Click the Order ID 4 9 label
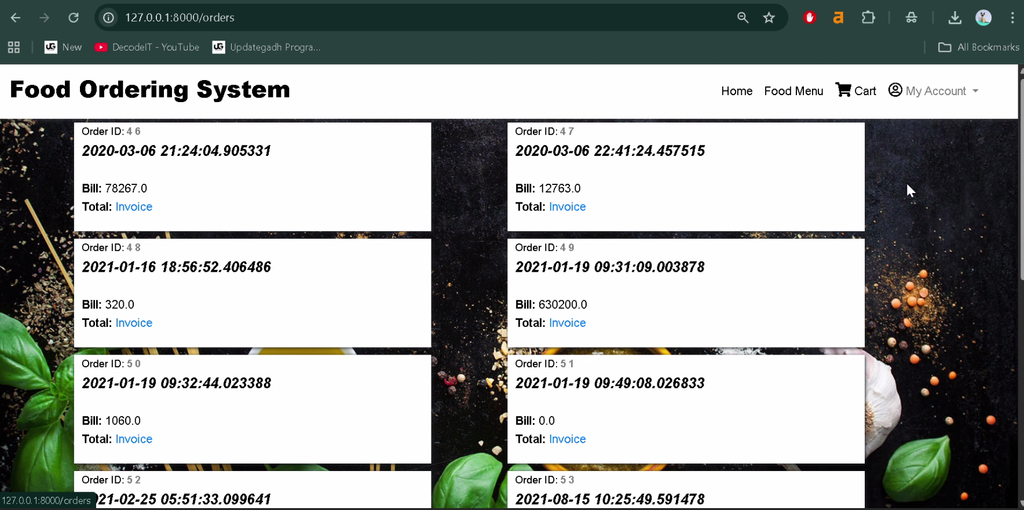The height and width of the screenshot is (510, 1024). [545, 247]
